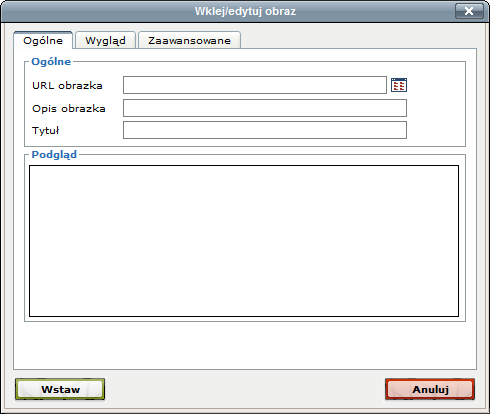Click the Tytuł field label
The image size is (490, 414).
click(45, 130)
